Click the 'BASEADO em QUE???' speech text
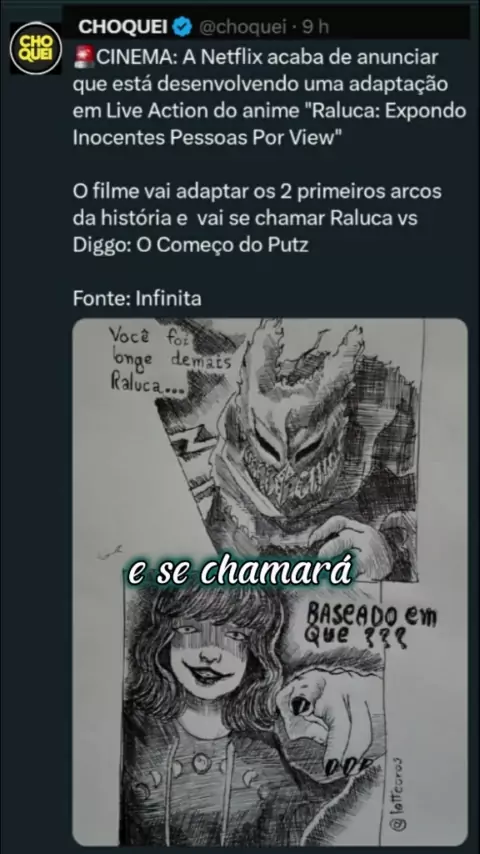This screenshot has width=480, height=854. pyautogui.click(x=372, y=627)
